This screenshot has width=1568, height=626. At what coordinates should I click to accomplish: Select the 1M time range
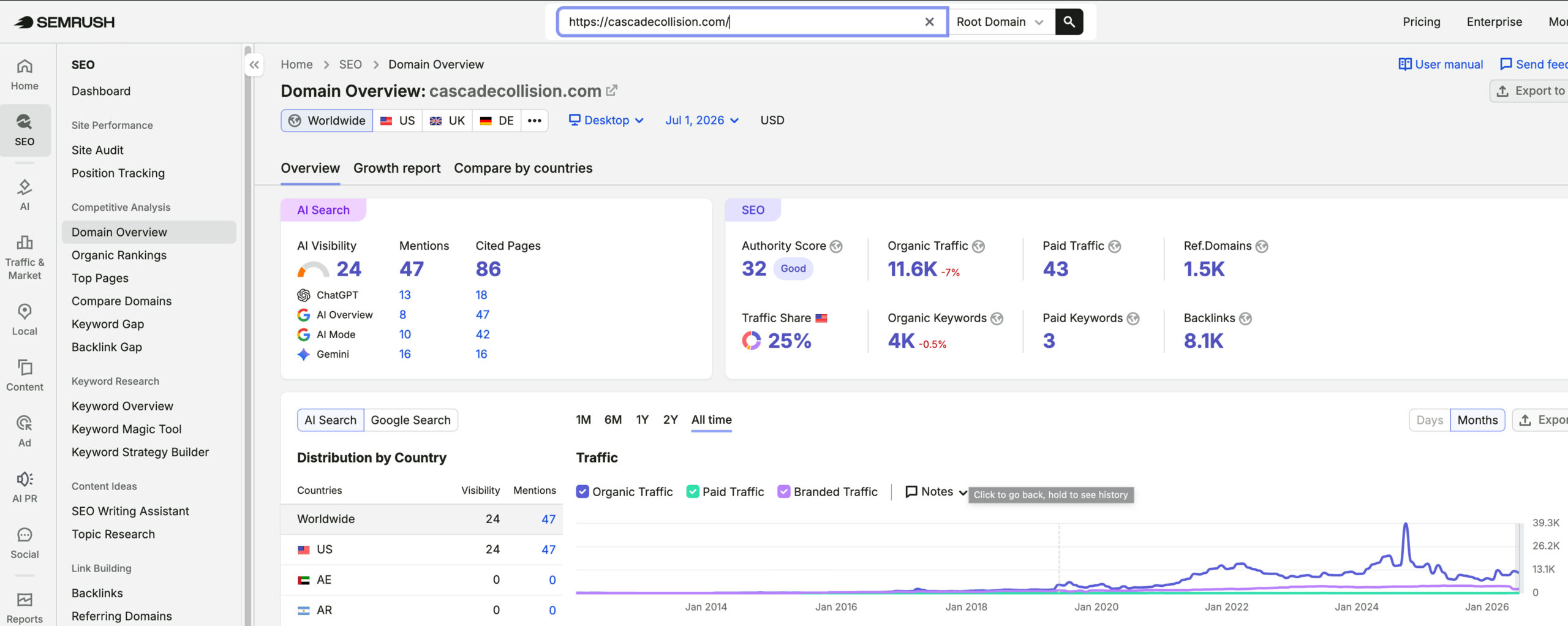click(583, 420)
